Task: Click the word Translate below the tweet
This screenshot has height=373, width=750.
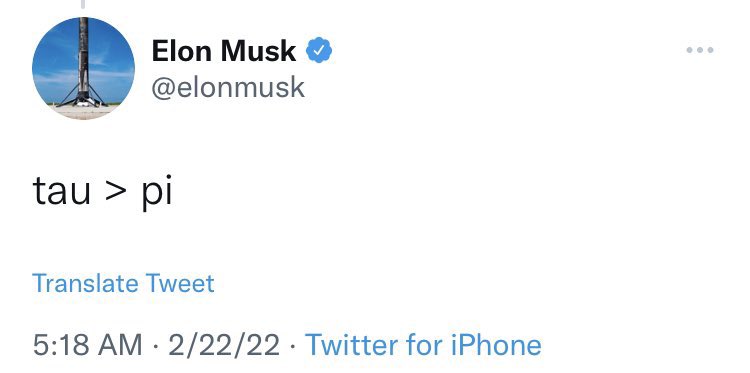Action: [85, 283]
